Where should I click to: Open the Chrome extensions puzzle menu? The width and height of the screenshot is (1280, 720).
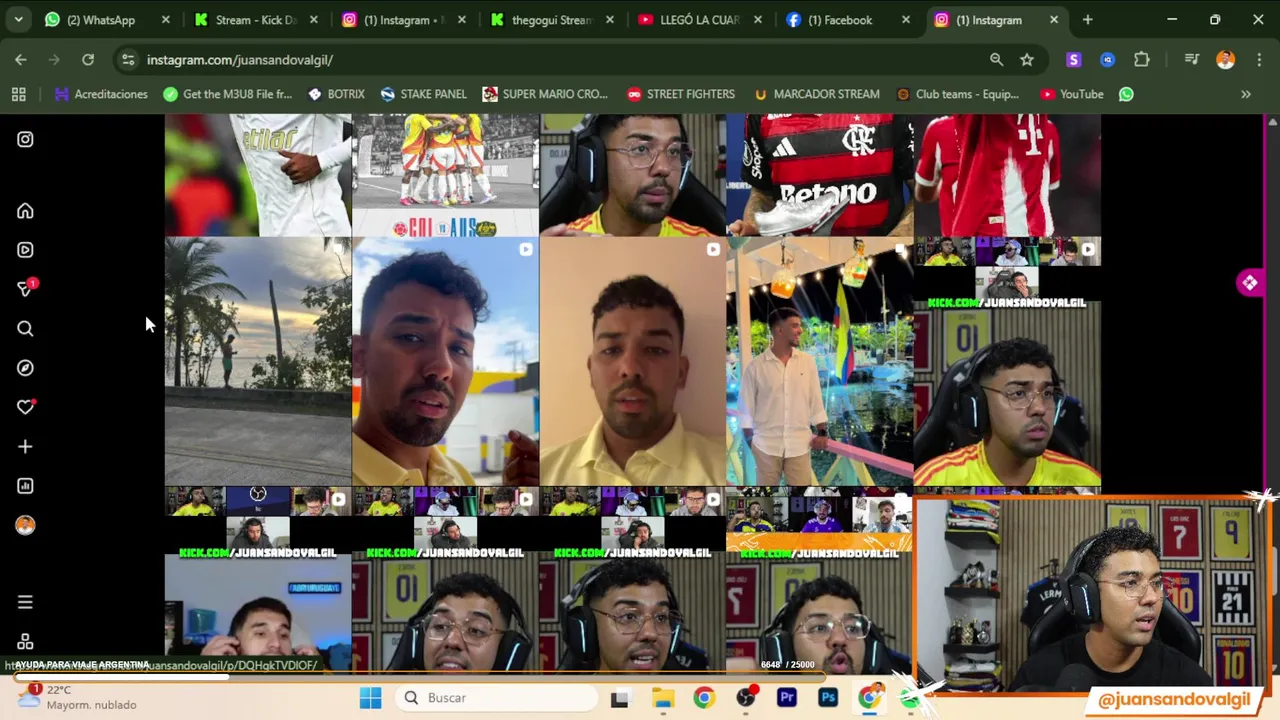coord(1142,60)
